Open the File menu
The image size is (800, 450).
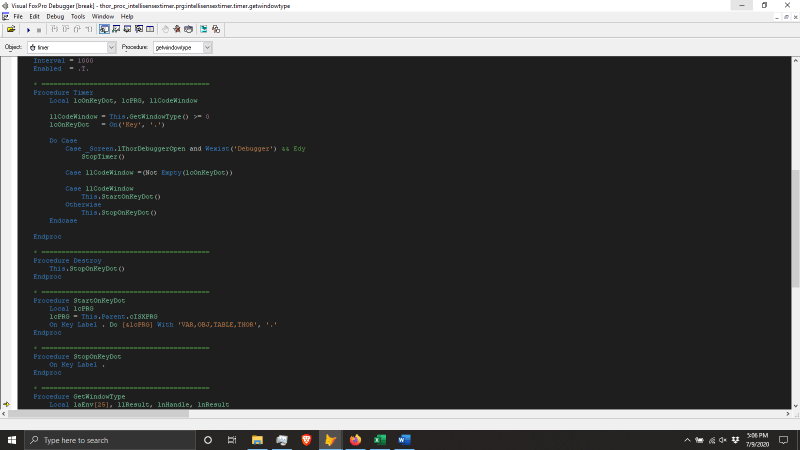pos(18,16)
